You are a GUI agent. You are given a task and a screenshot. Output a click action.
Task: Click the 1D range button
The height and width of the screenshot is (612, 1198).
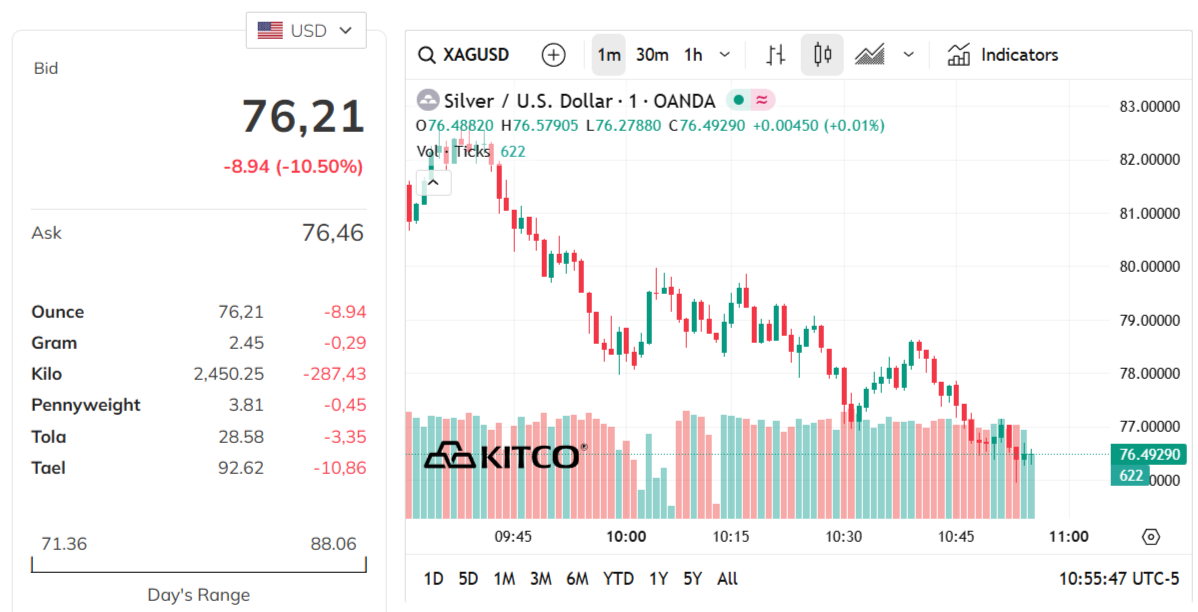(x=432, y=578)
